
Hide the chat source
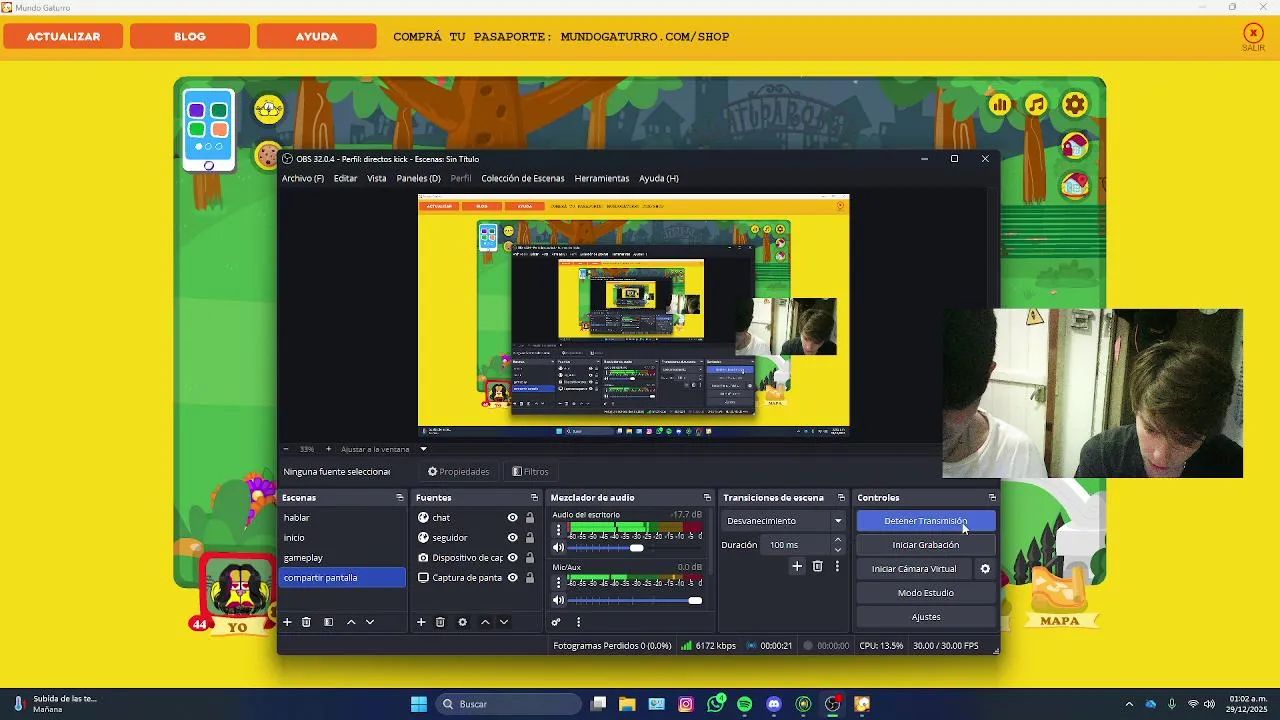(x=512, y=518)
